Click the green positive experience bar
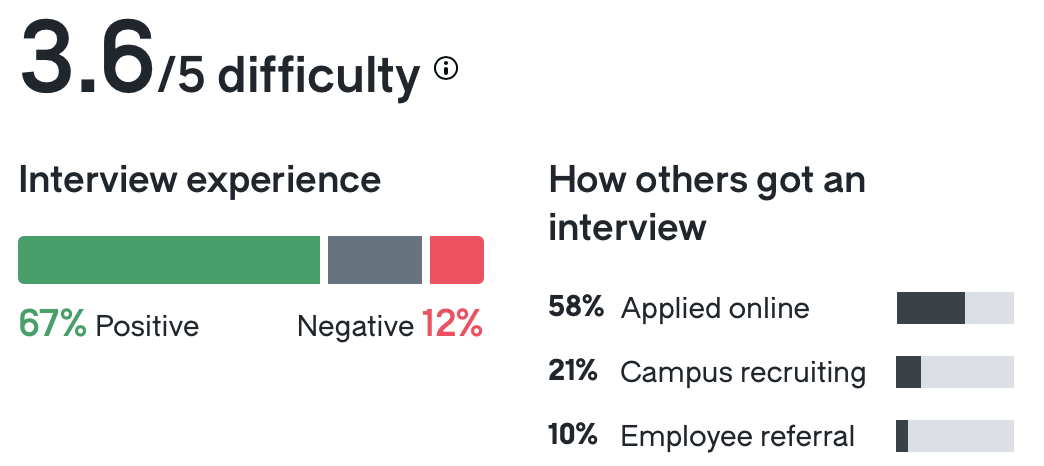 tap(169, 260)
